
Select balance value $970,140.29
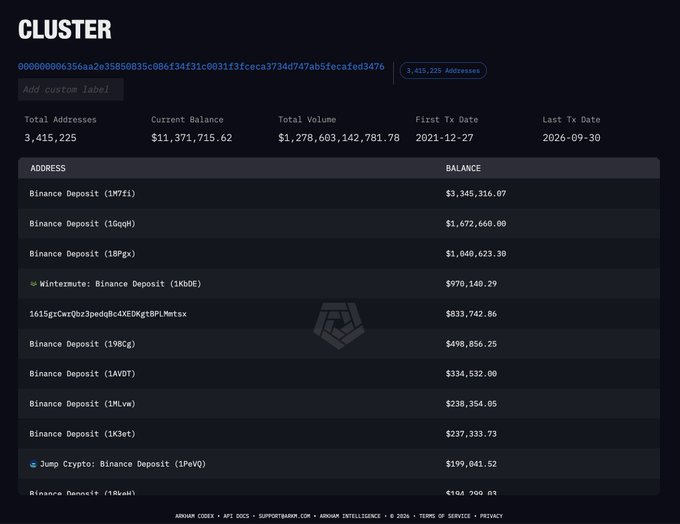click(x=471, y=284)
